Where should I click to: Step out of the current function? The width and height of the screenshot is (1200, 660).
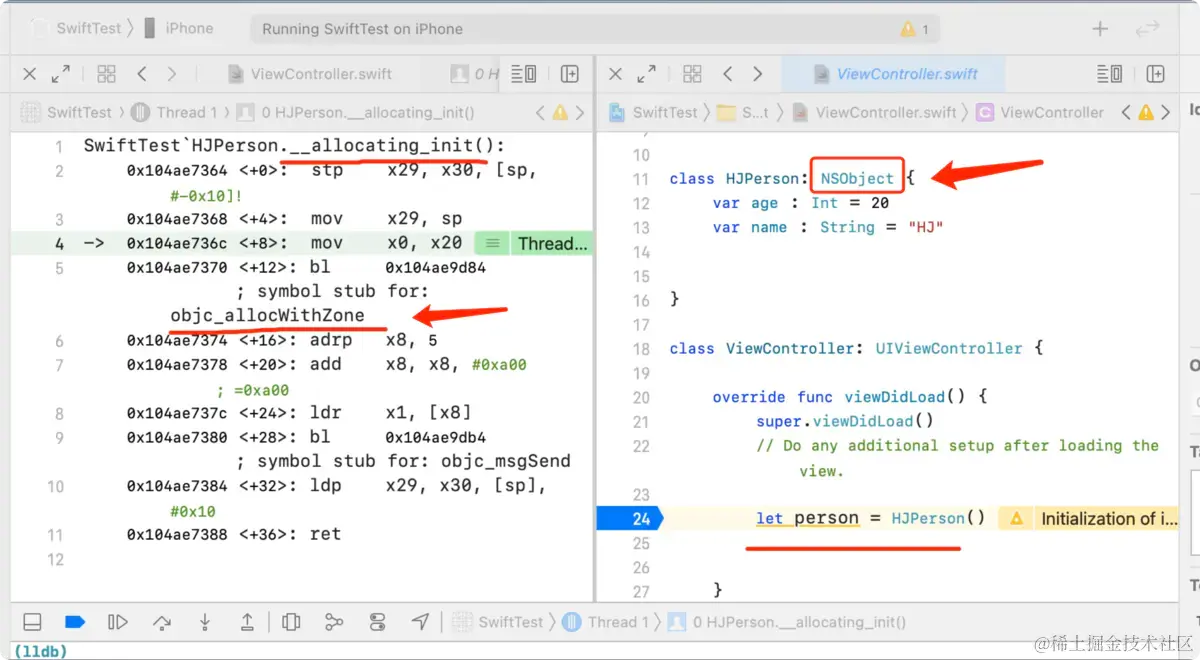pos(247,622)
